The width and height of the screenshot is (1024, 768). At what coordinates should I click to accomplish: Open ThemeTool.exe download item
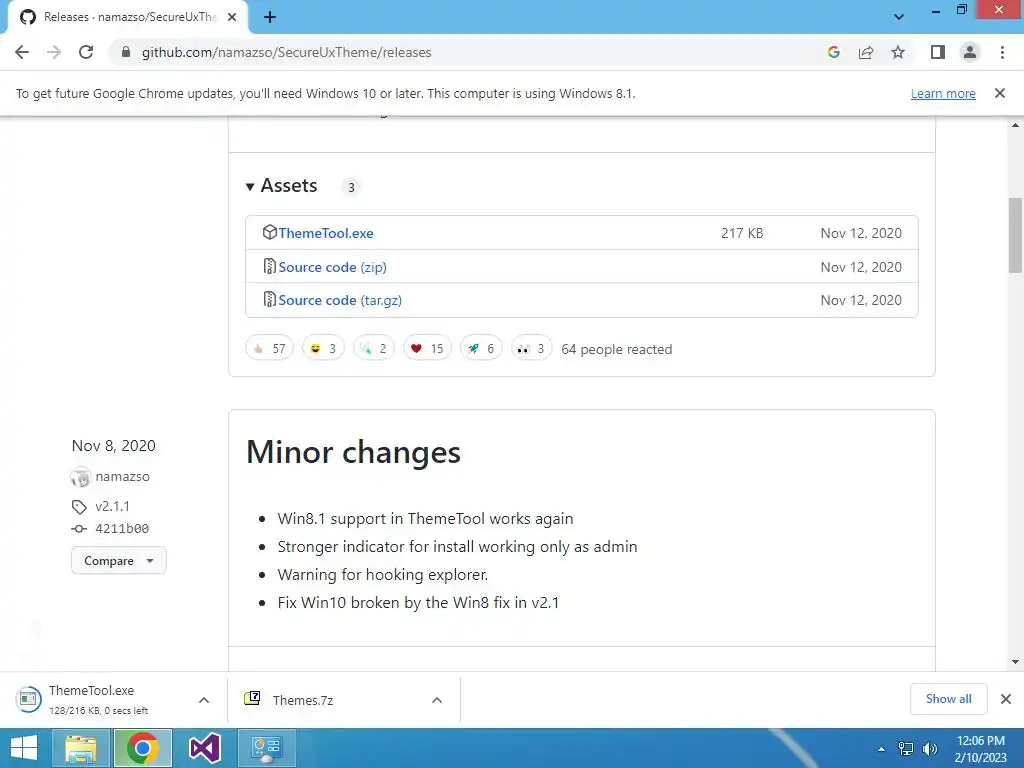(98, 699)
